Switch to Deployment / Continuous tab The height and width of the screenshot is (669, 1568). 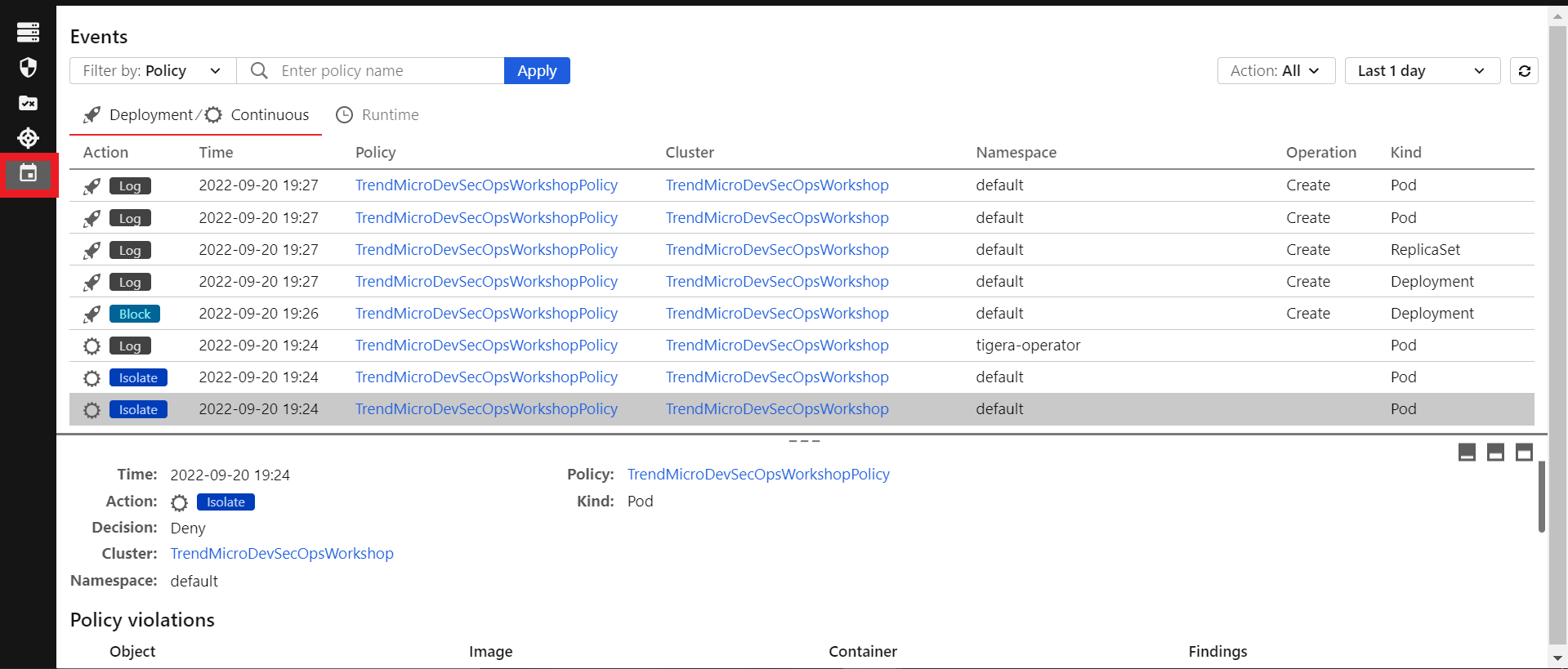[196, 115]
